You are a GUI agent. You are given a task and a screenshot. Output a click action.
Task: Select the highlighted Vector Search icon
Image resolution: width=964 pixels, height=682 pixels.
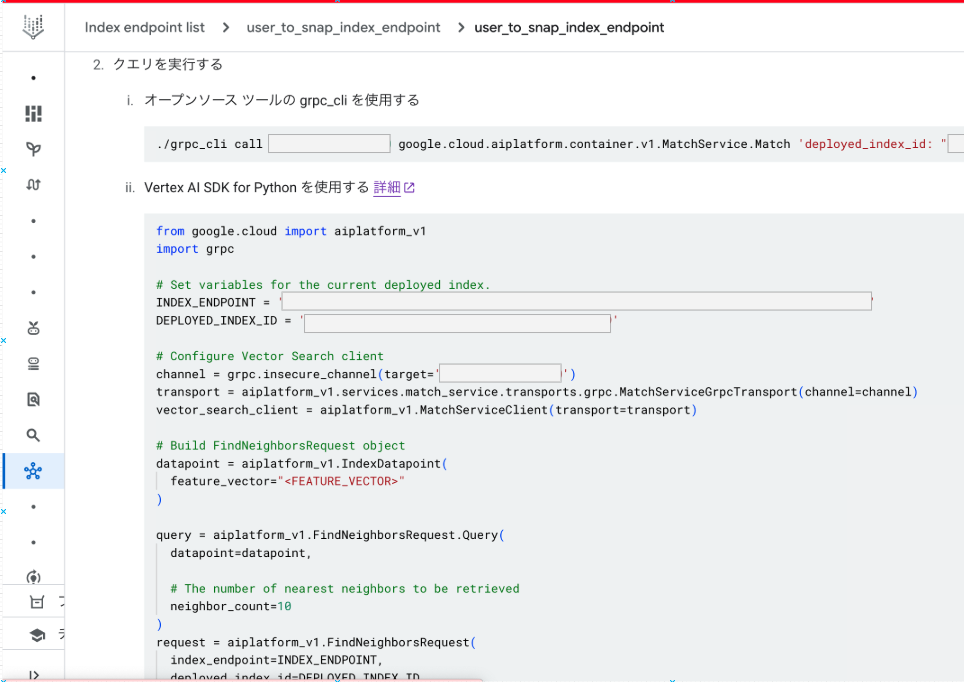[33, 471]
